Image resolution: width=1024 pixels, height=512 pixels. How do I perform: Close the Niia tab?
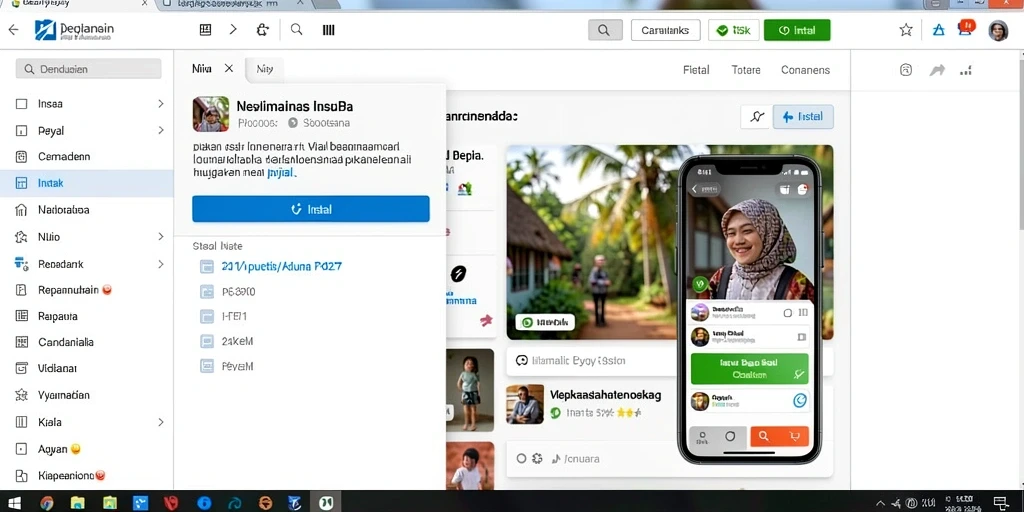click(x=229, y=68)
